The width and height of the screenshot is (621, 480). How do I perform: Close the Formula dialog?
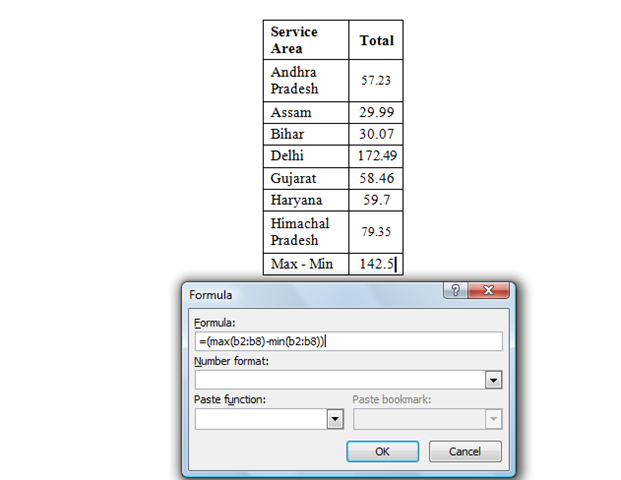point(487,290)
